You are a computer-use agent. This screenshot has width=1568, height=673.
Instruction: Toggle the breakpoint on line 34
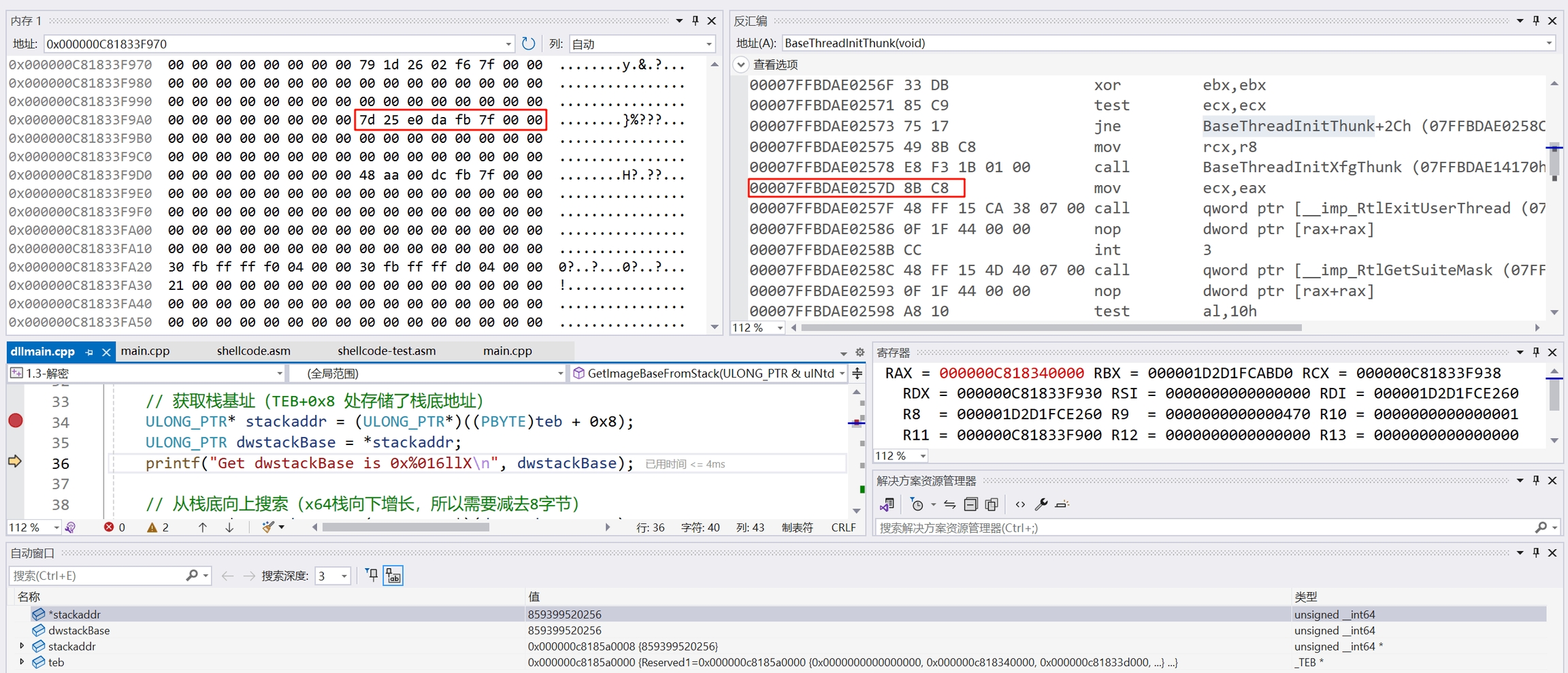pyautogui.click(x=15, y=421)
